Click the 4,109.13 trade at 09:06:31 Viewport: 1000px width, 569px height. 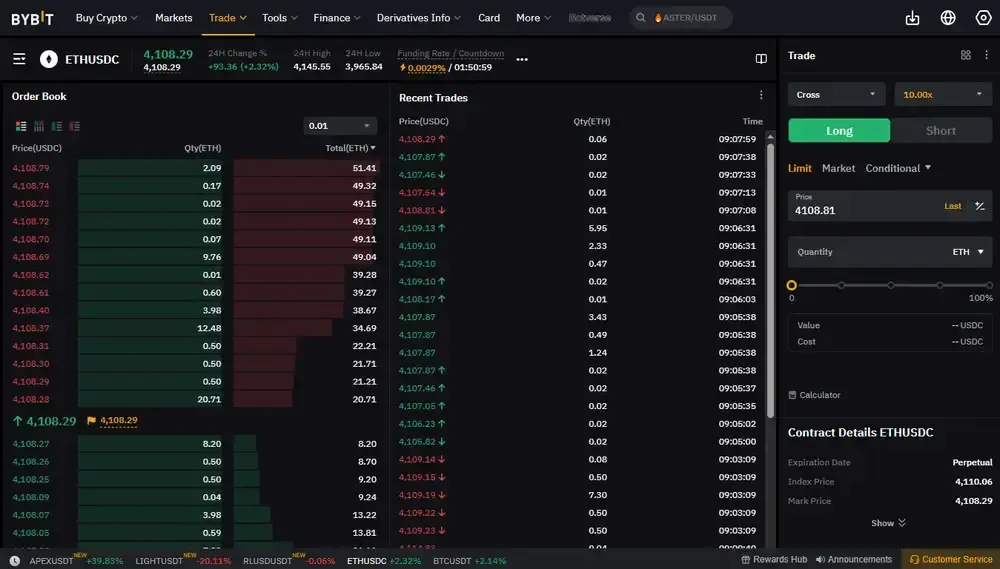580,228
